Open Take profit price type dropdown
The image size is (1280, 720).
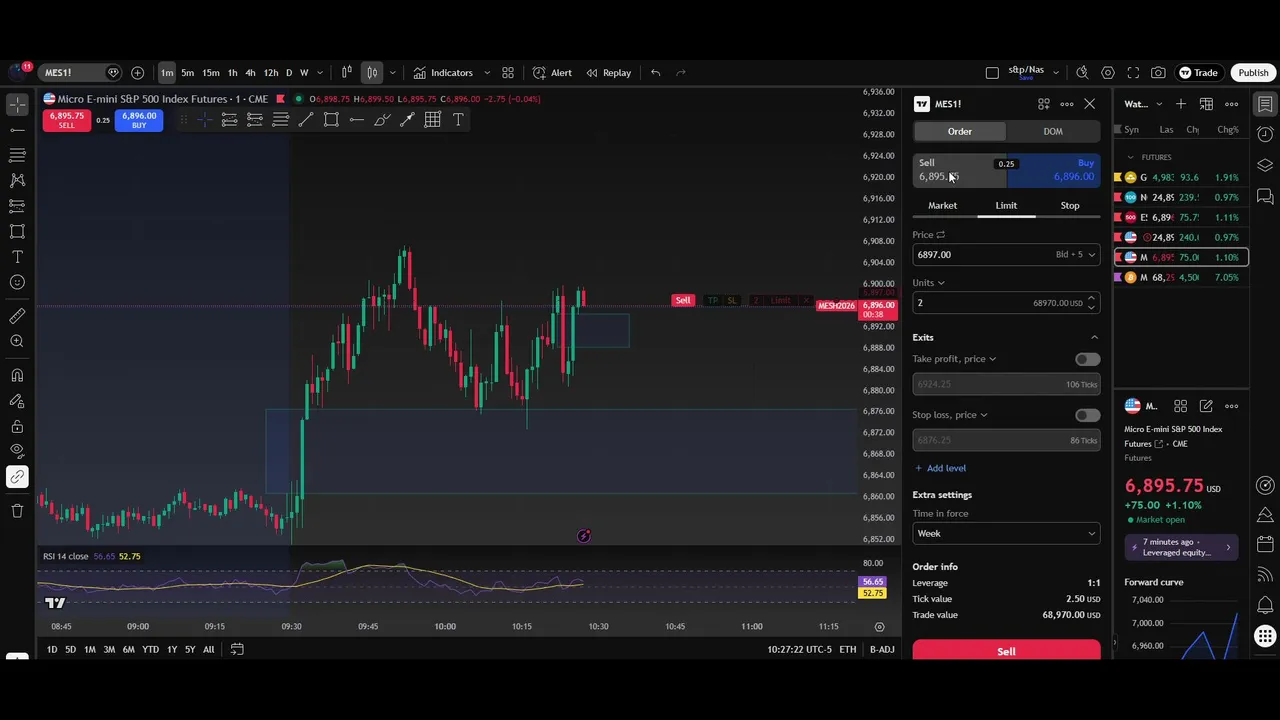click(954, 359)
